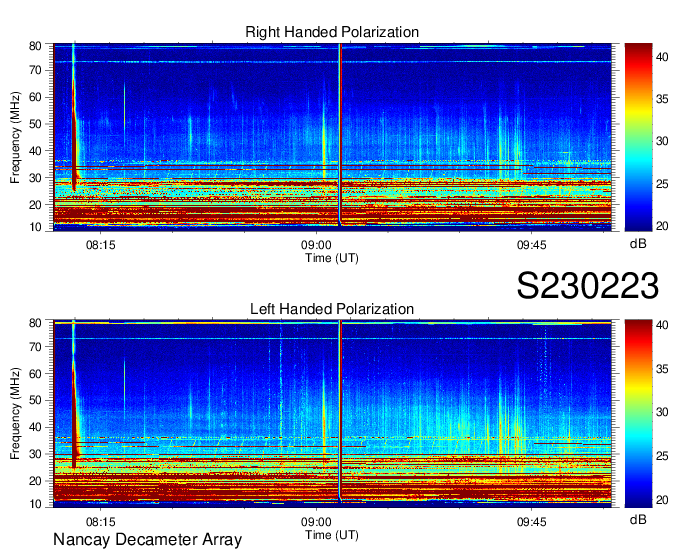The width and height of the screenshot is (680, 552).
Task: Click the 09:45 tick label on bottom plot
Action: 532,522
